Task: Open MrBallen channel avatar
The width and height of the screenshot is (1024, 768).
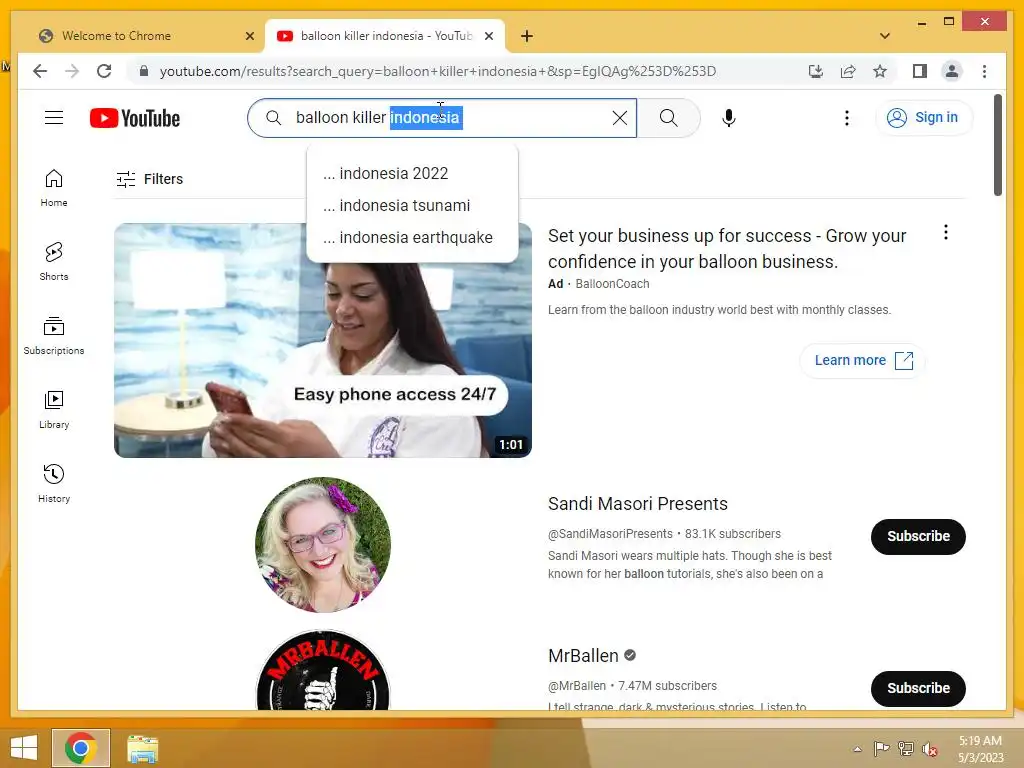Action: 323,671
